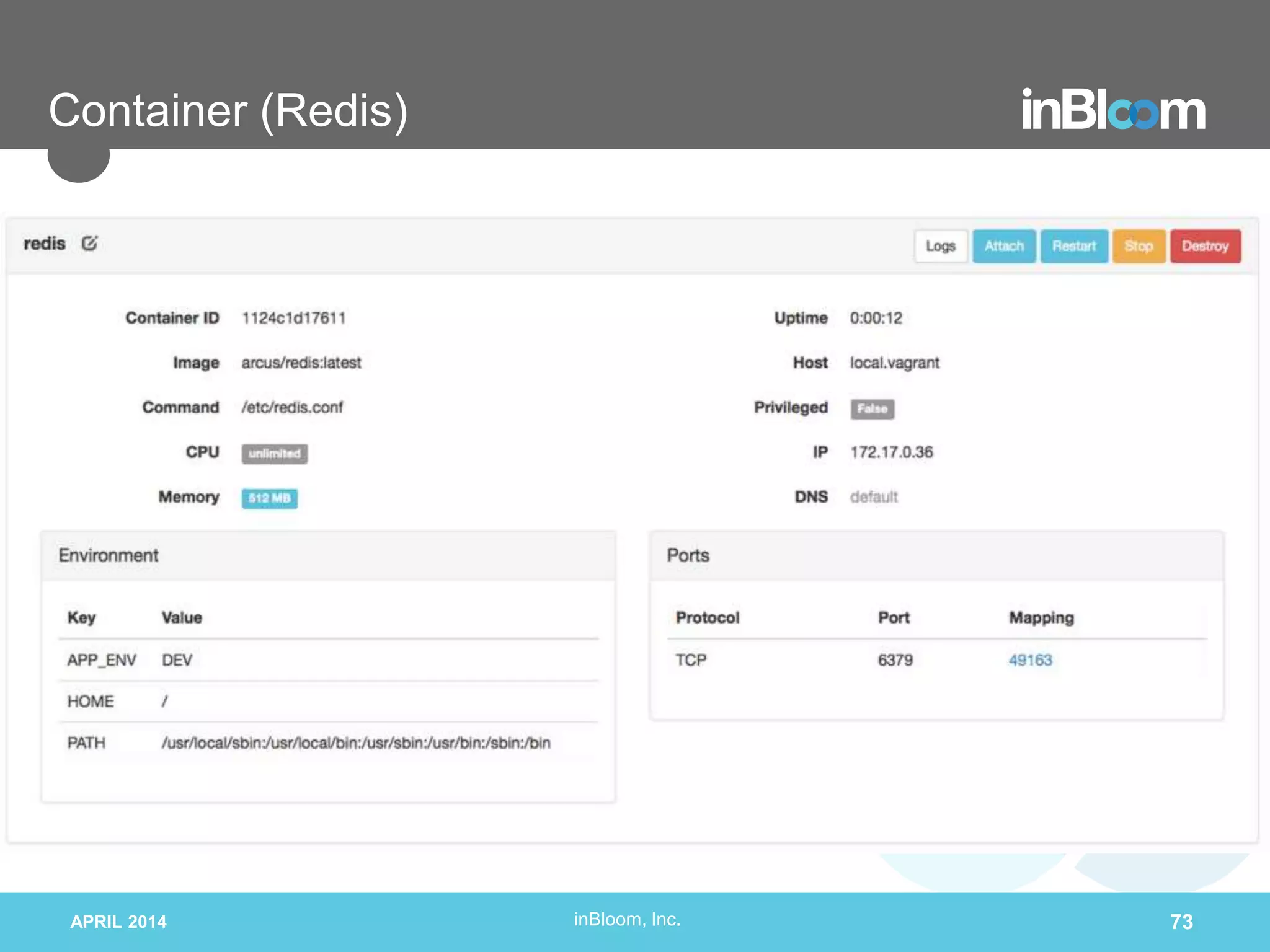Viewport: 1270px width, 952px height.
Task: Click the HOME environment key
Action: (91, 702)
